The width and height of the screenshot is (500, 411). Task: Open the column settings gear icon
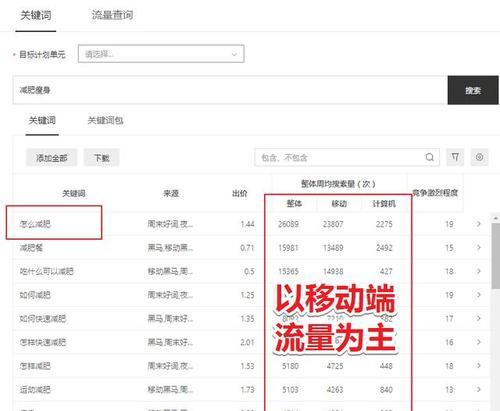tap(479, 157)
